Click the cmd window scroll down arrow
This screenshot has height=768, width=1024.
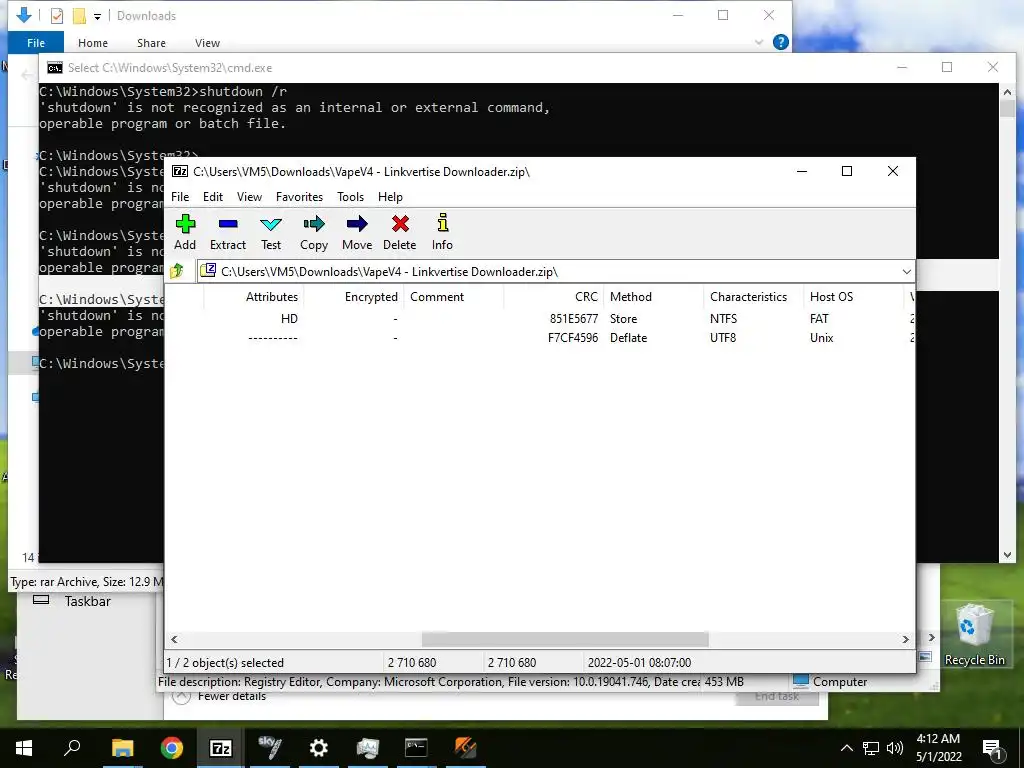click(1006, 555)
